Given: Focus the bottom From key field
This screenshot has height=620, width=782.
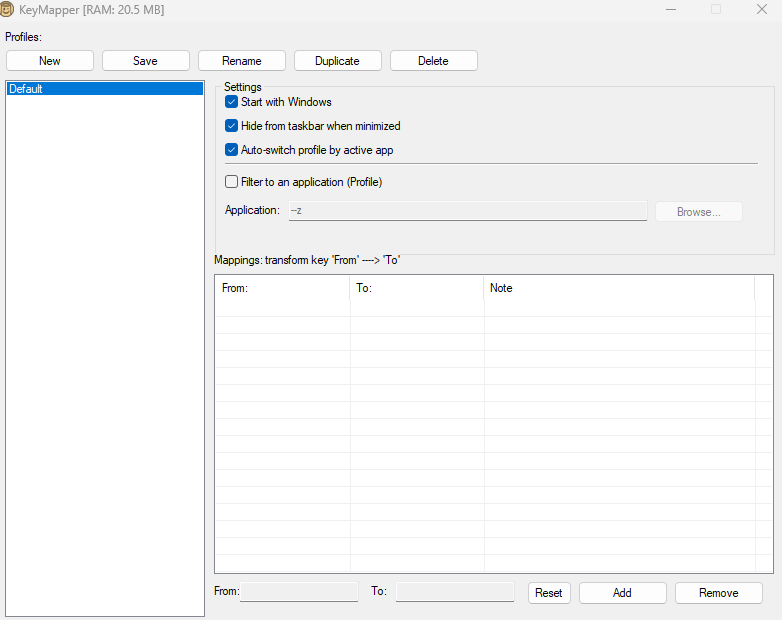Looking at the screenshot, I should [299, 592].
